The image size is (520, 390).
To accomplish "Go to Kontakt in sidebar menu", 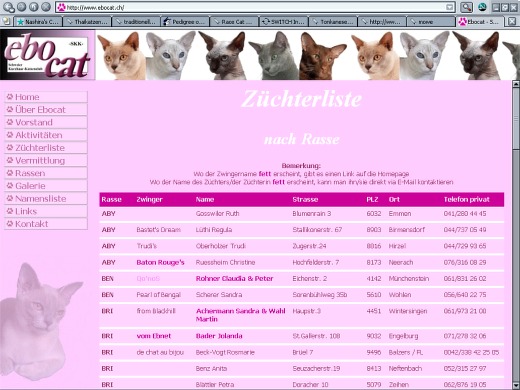I will point(46,224).
